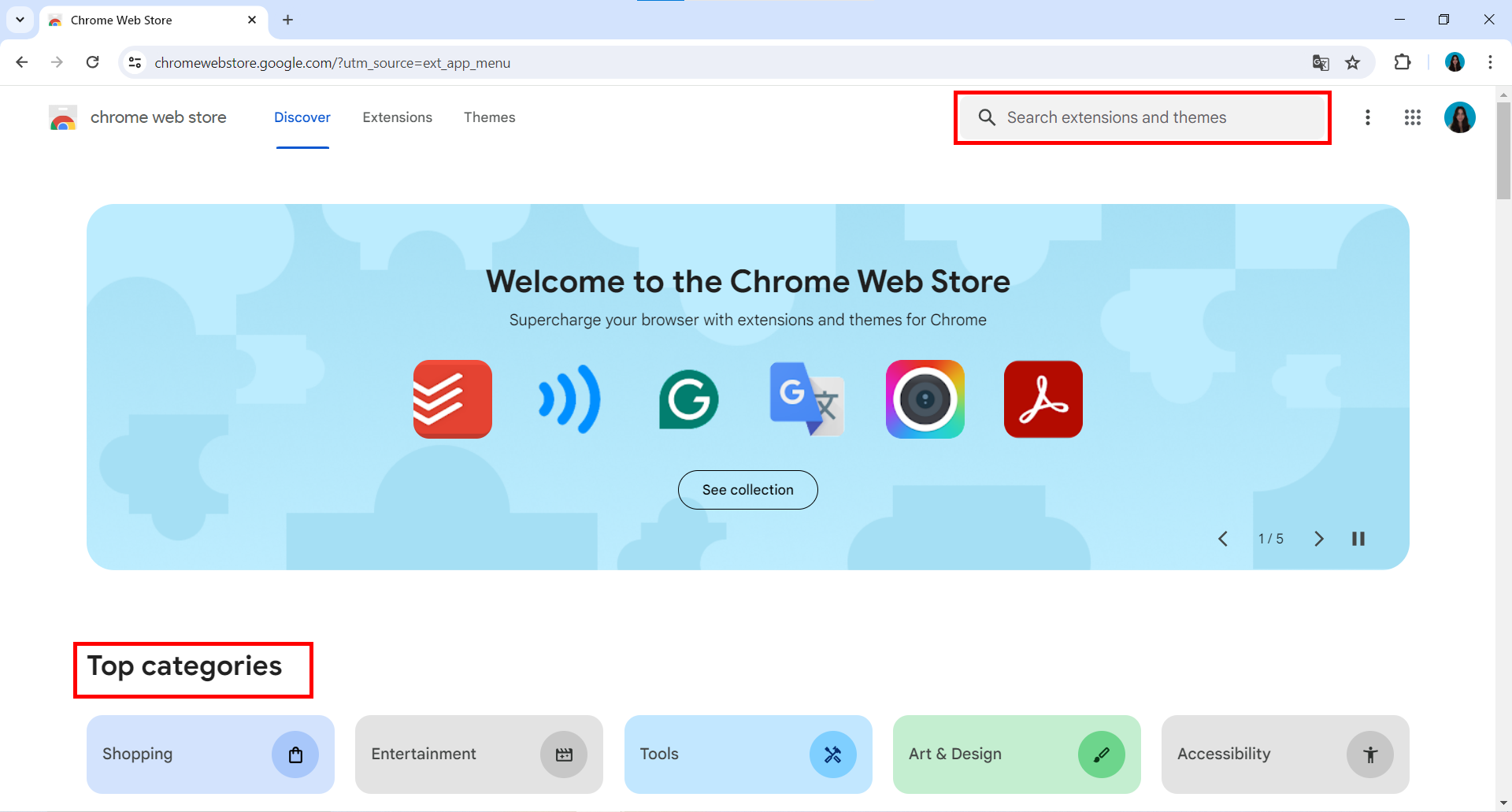Screen dimensions: 1512x812
Task: Click the Top categories heading
Action: [184, 667]
